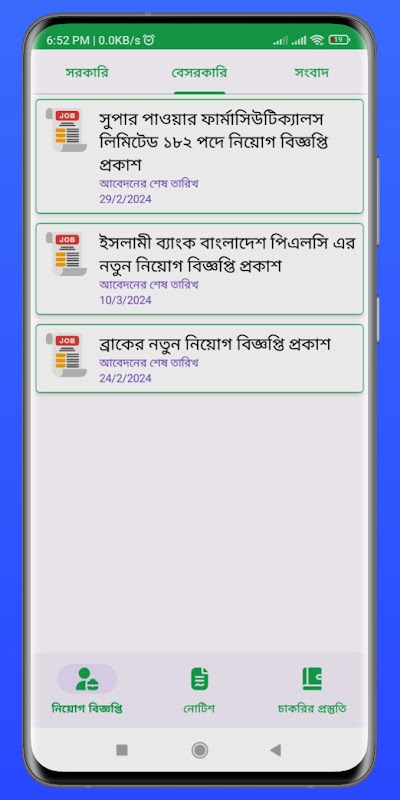The height and width of the screenshot is (800, 400).
Task: Tap the Android recent apps square
Action: pos(122,749)
